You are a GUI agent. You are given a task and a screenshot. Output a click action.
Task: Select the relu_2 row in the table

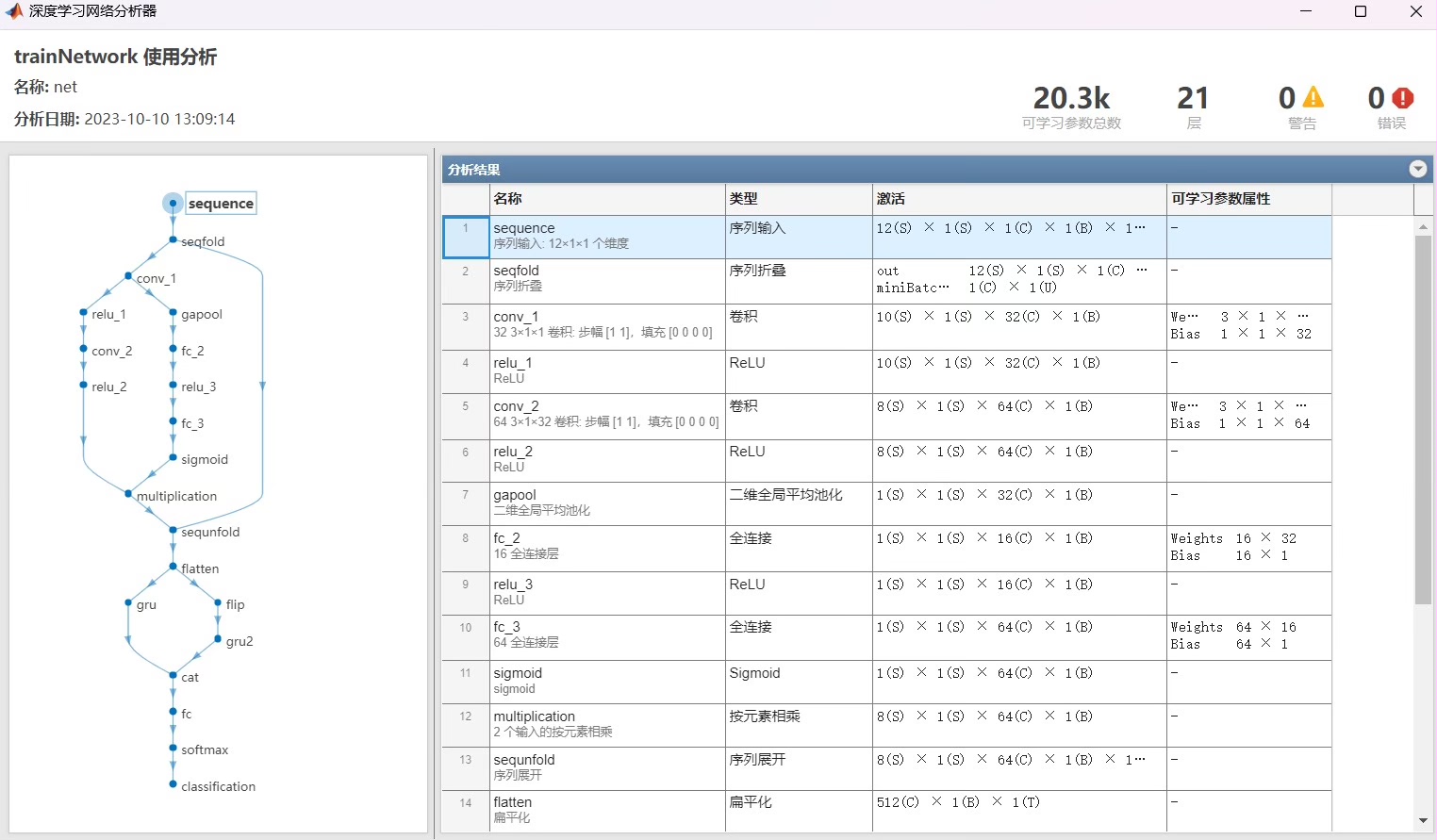point(886,461)
